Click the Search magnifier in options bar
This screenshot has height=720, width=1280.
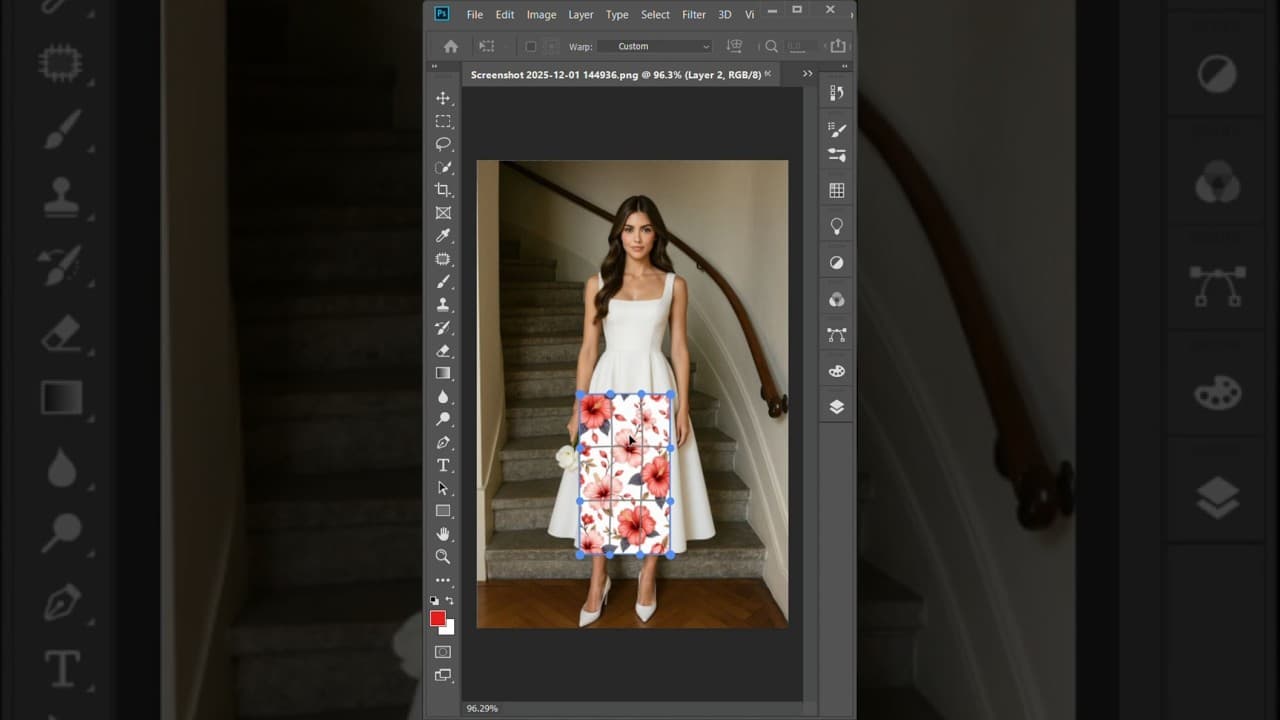point(771,46)
